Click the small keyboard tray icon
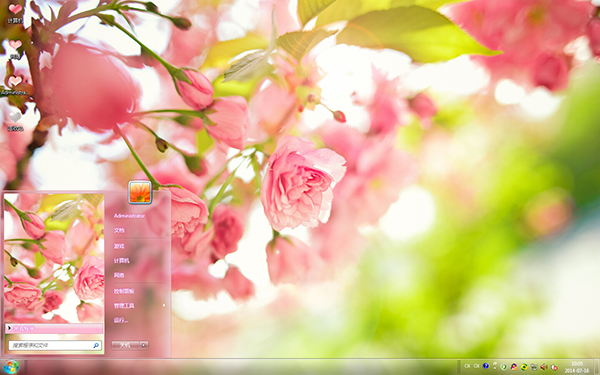Image resolution: width=600 pixels, height=375 pixels. [495, 365]
